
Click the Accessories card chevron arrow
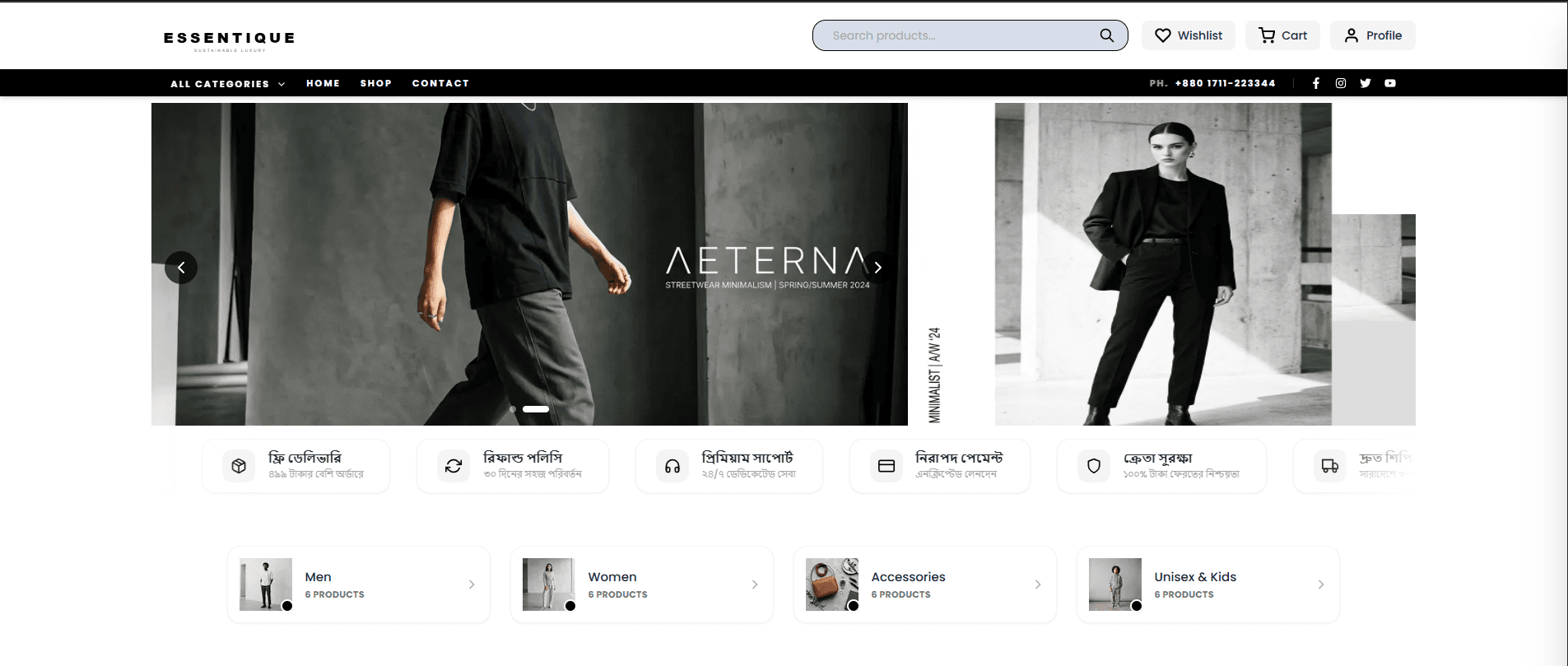pos(1038,584)
